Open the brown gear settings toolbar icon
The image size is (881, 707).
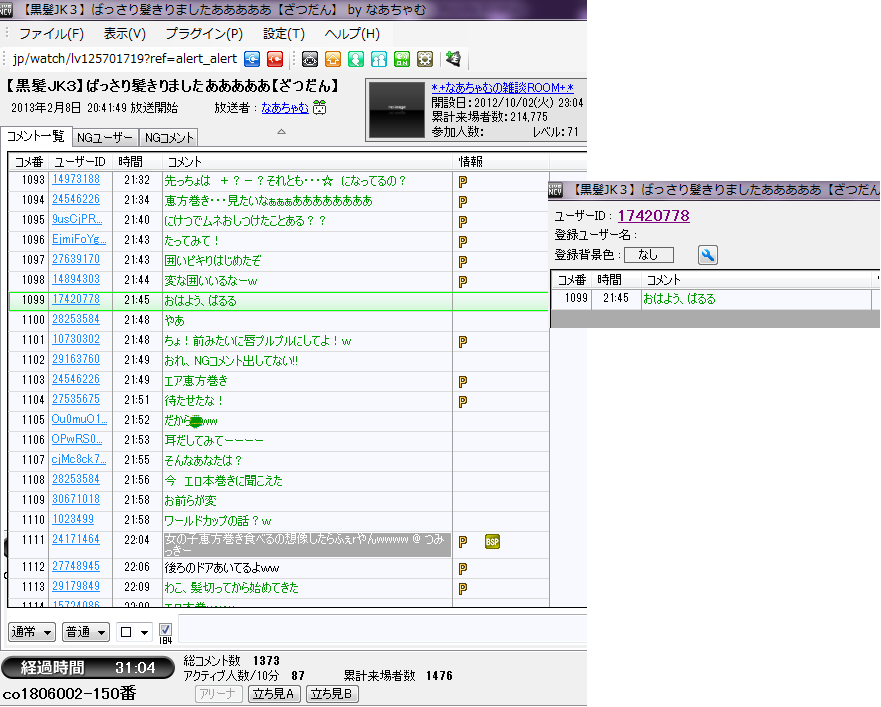pos(425,58)
